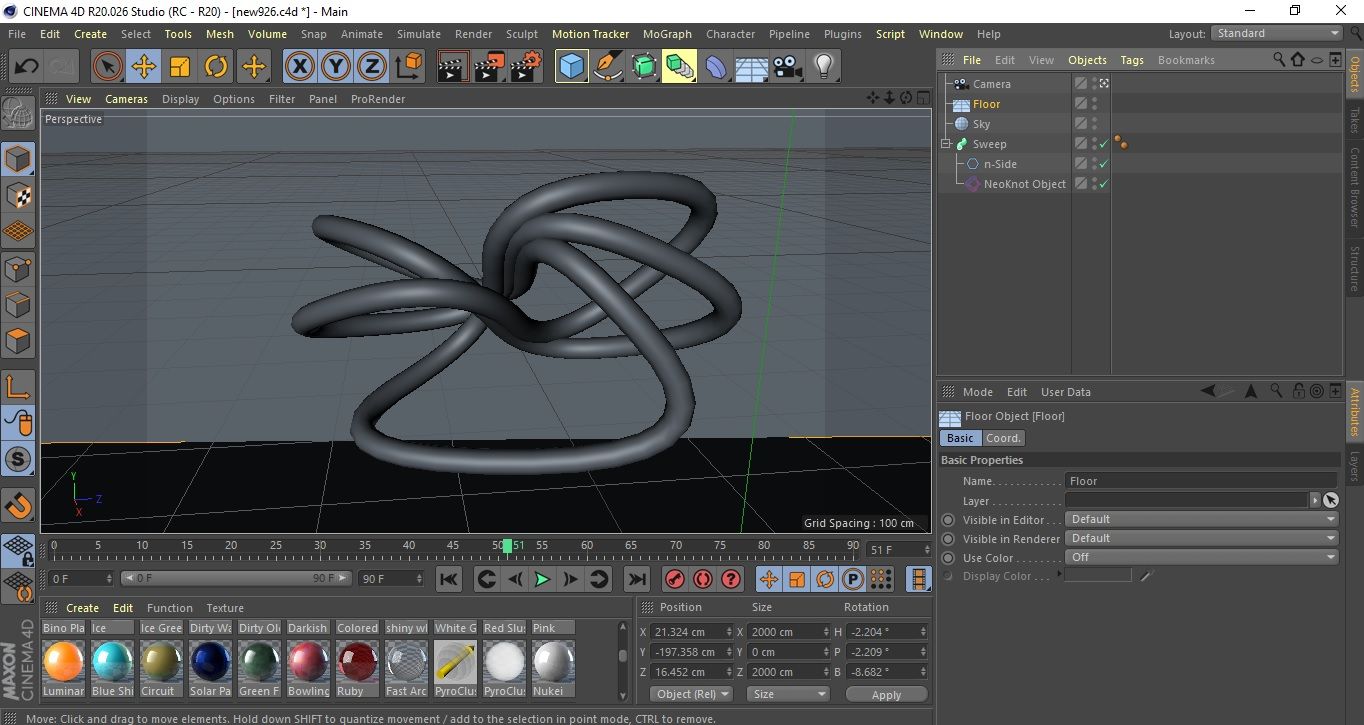Select the NeoKnot Object in hierarchy
This screenshot has height=725, width=1364.
tap(1024, 184)
